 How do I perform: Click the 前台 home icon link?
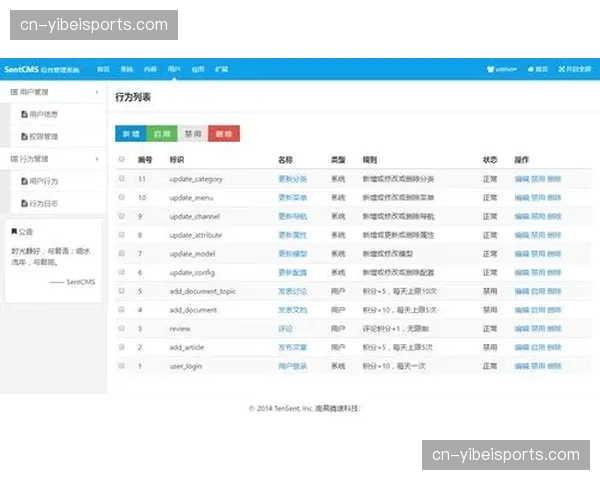[538, 69]
